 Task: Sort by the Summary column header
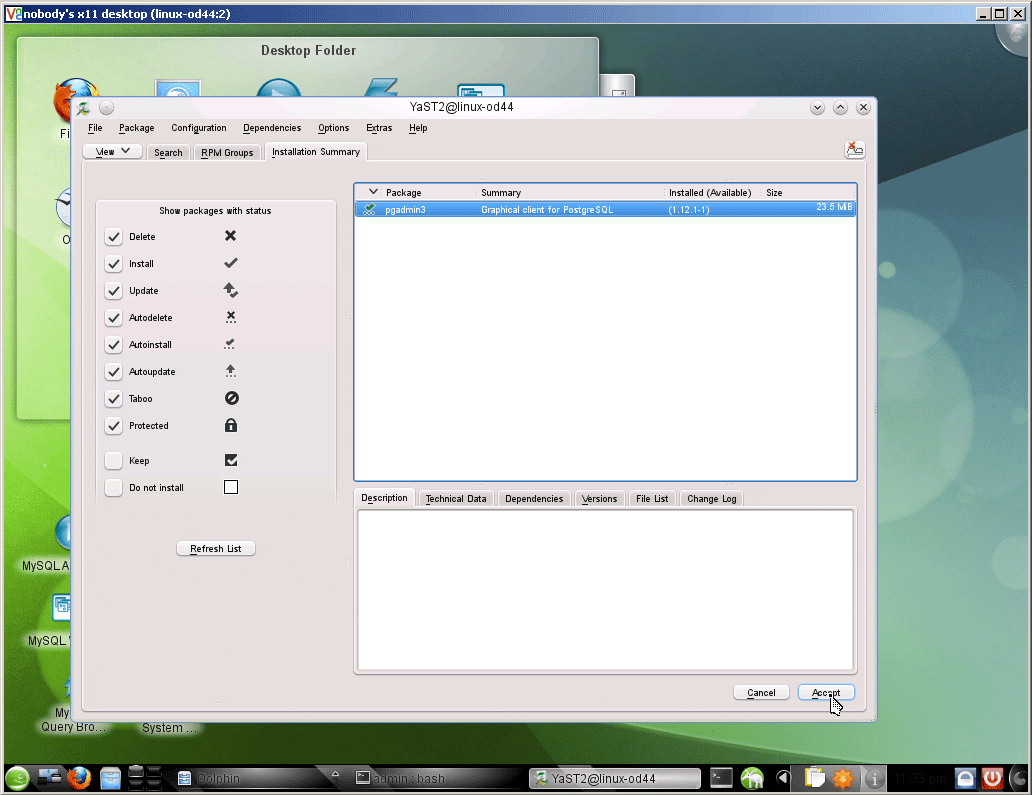501,192
